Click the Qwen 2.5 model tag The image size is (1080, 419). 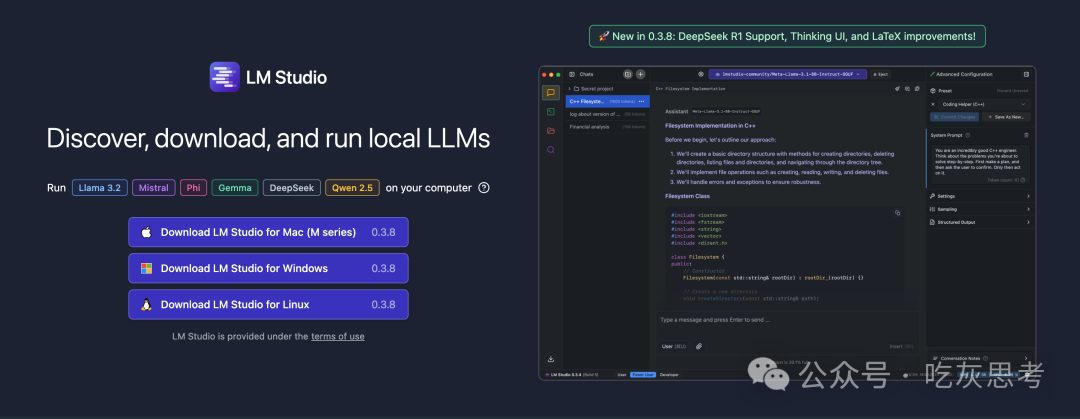352,187
